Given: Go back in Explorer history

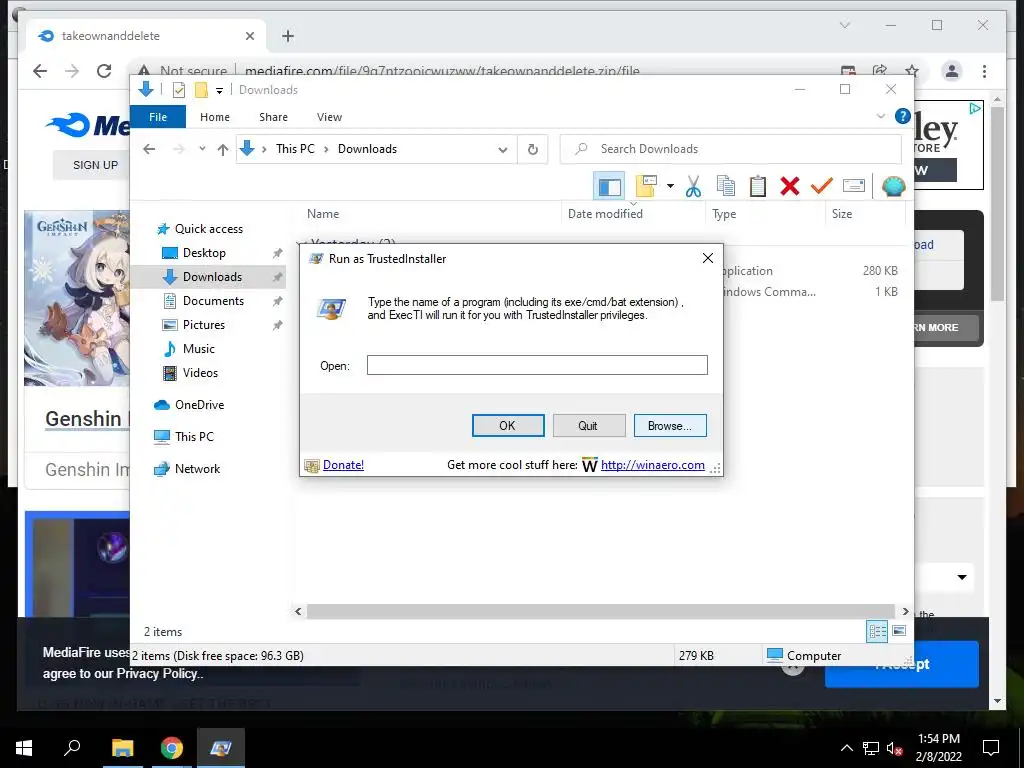Looking at the screenshot, I should point(149,149).
